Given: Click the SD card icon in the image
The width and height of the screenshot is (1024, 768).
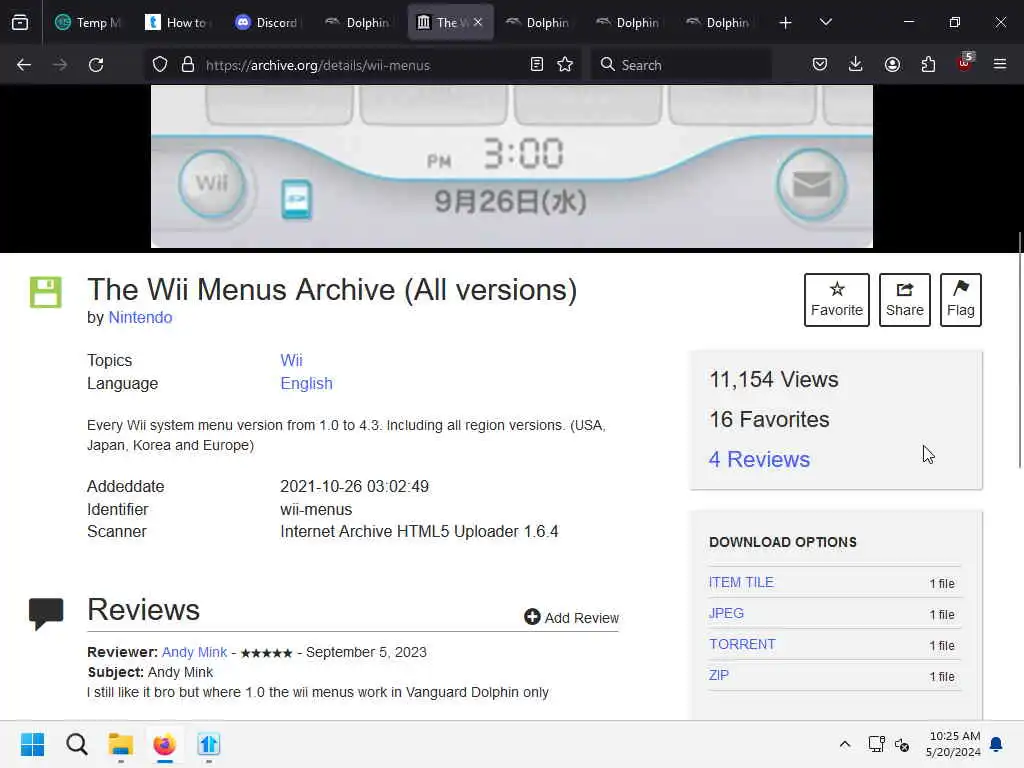Looking at the screenshot, I should (x=296, y=199).
